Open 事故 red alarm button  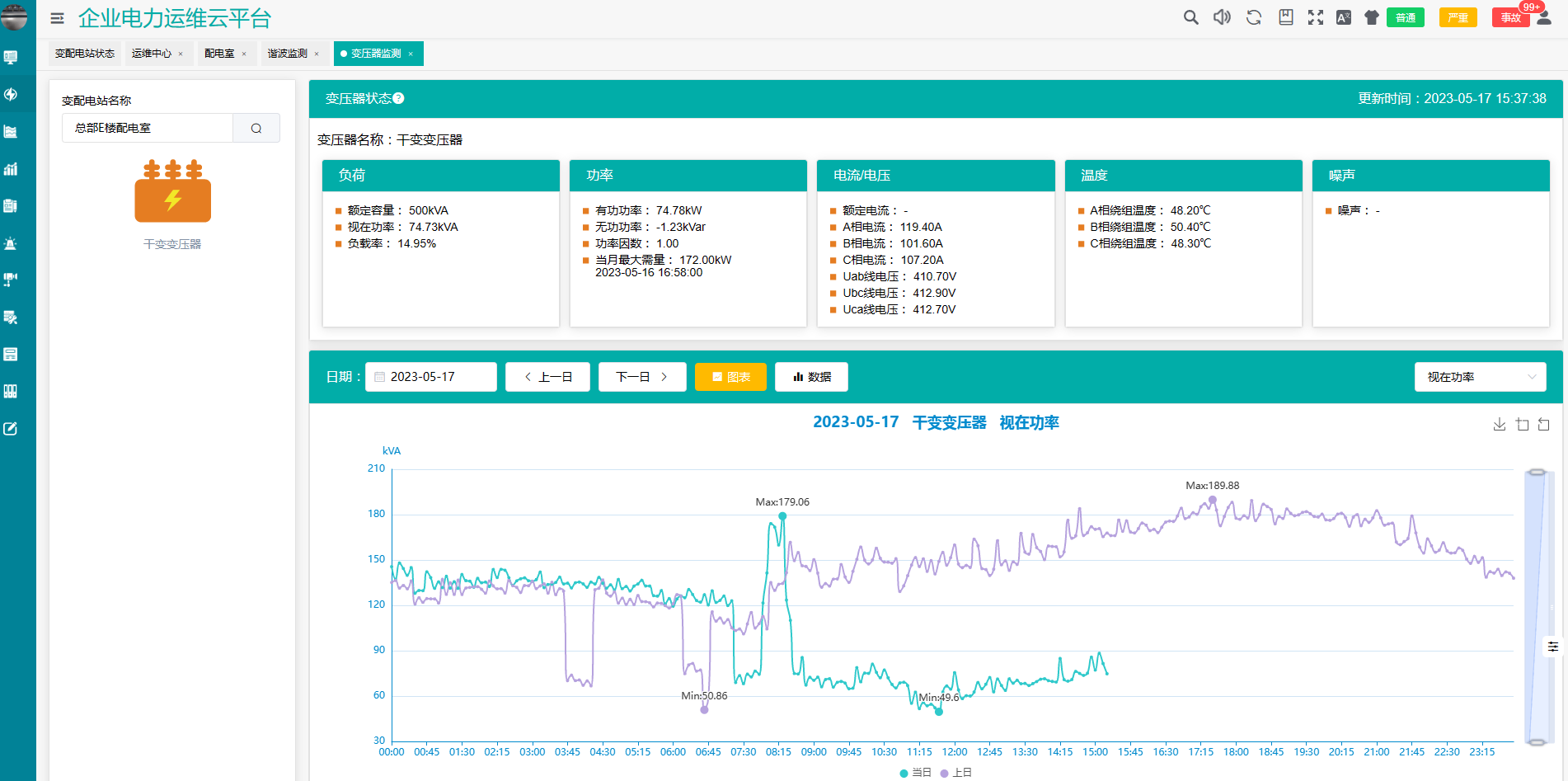tap(1510, 17)
